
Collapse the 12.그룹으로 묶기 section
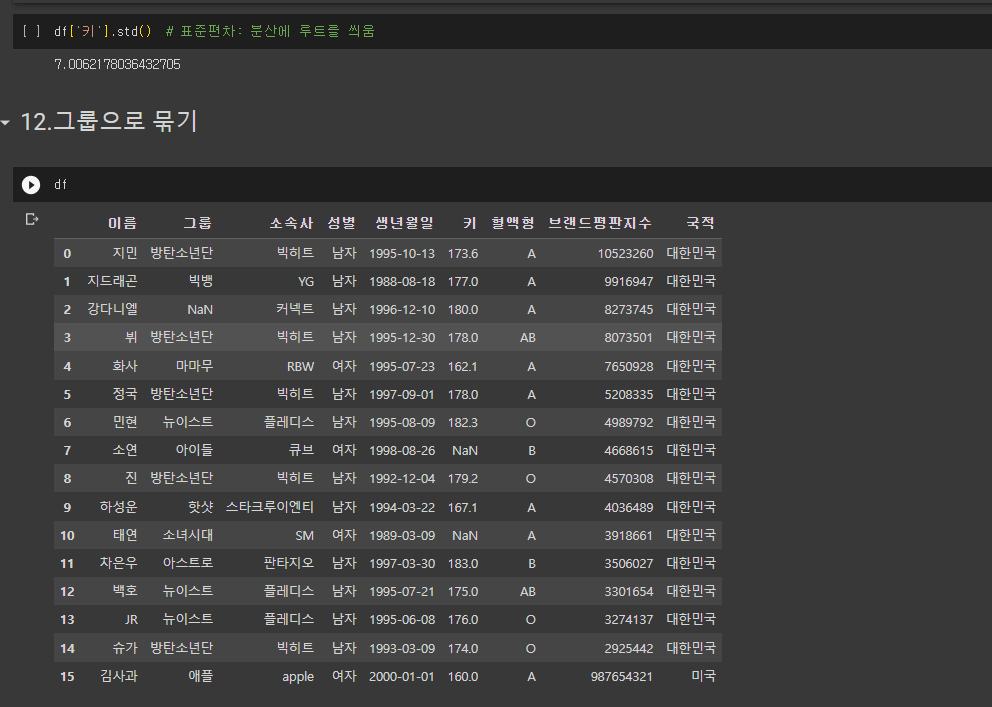click(x=6, y=122)
